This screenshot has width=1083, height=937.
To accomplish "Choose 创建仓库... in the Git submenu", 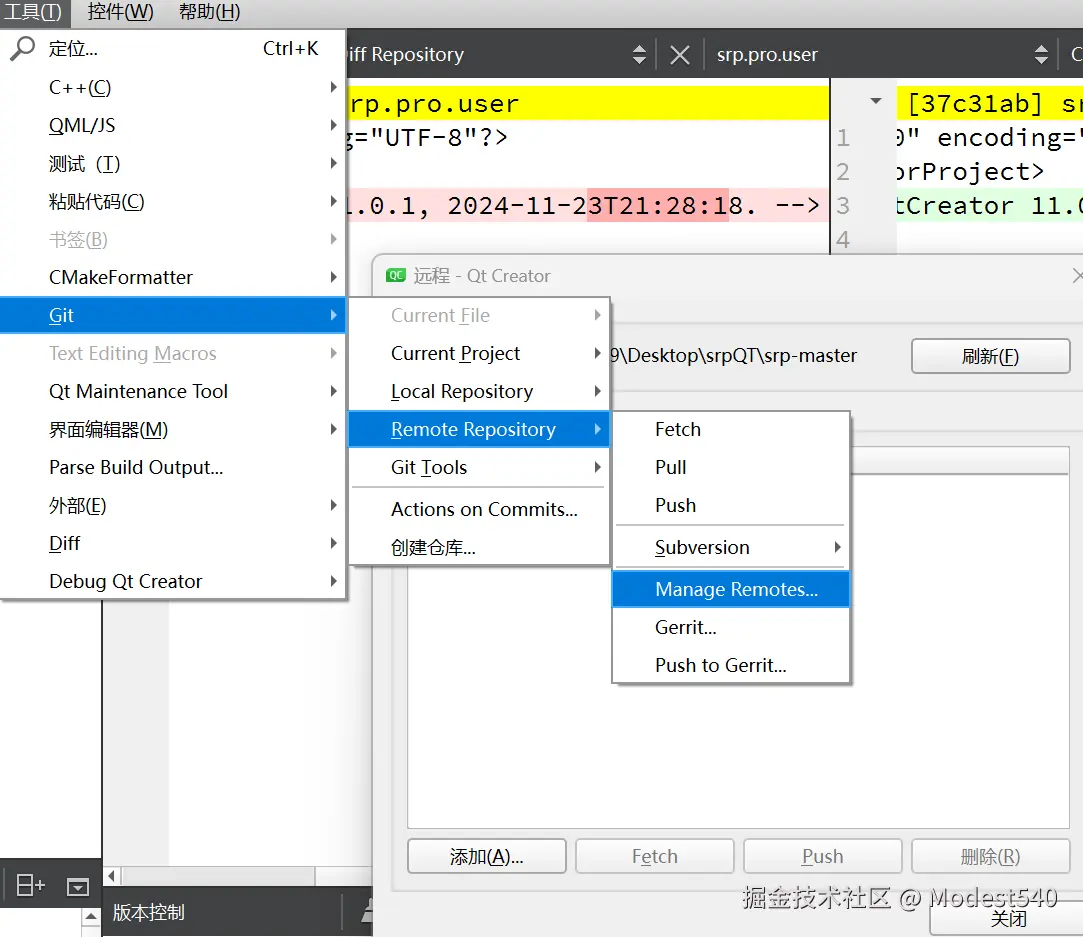I will tap(479, 548).
